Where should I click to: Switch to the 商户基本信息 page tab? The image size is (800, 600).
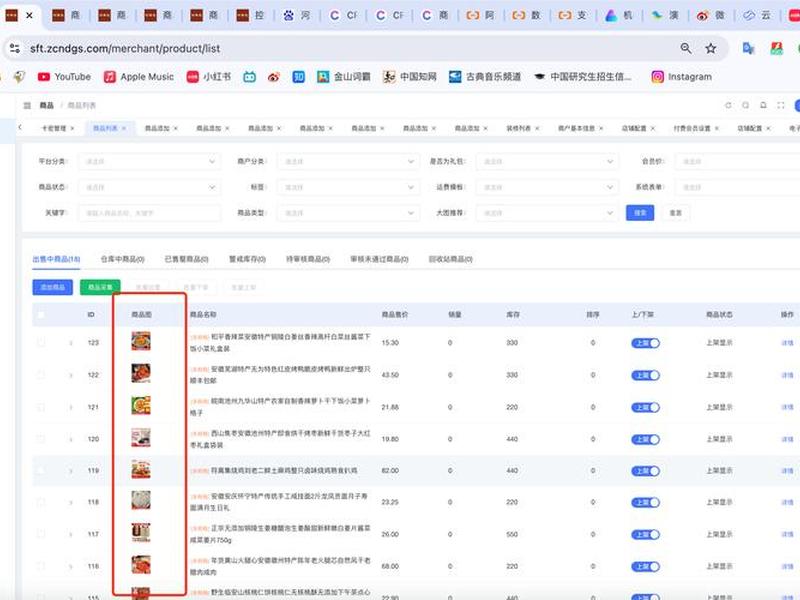(x=577, y=128)
